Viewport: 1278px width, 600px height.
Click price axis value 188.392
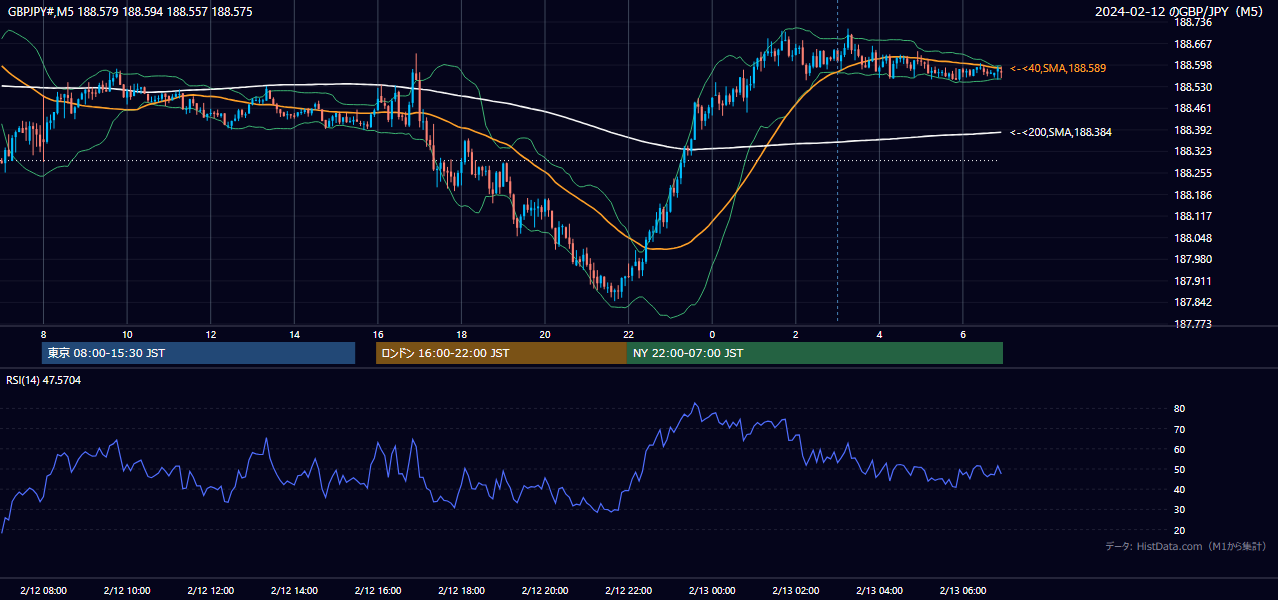coord(1192,130)
